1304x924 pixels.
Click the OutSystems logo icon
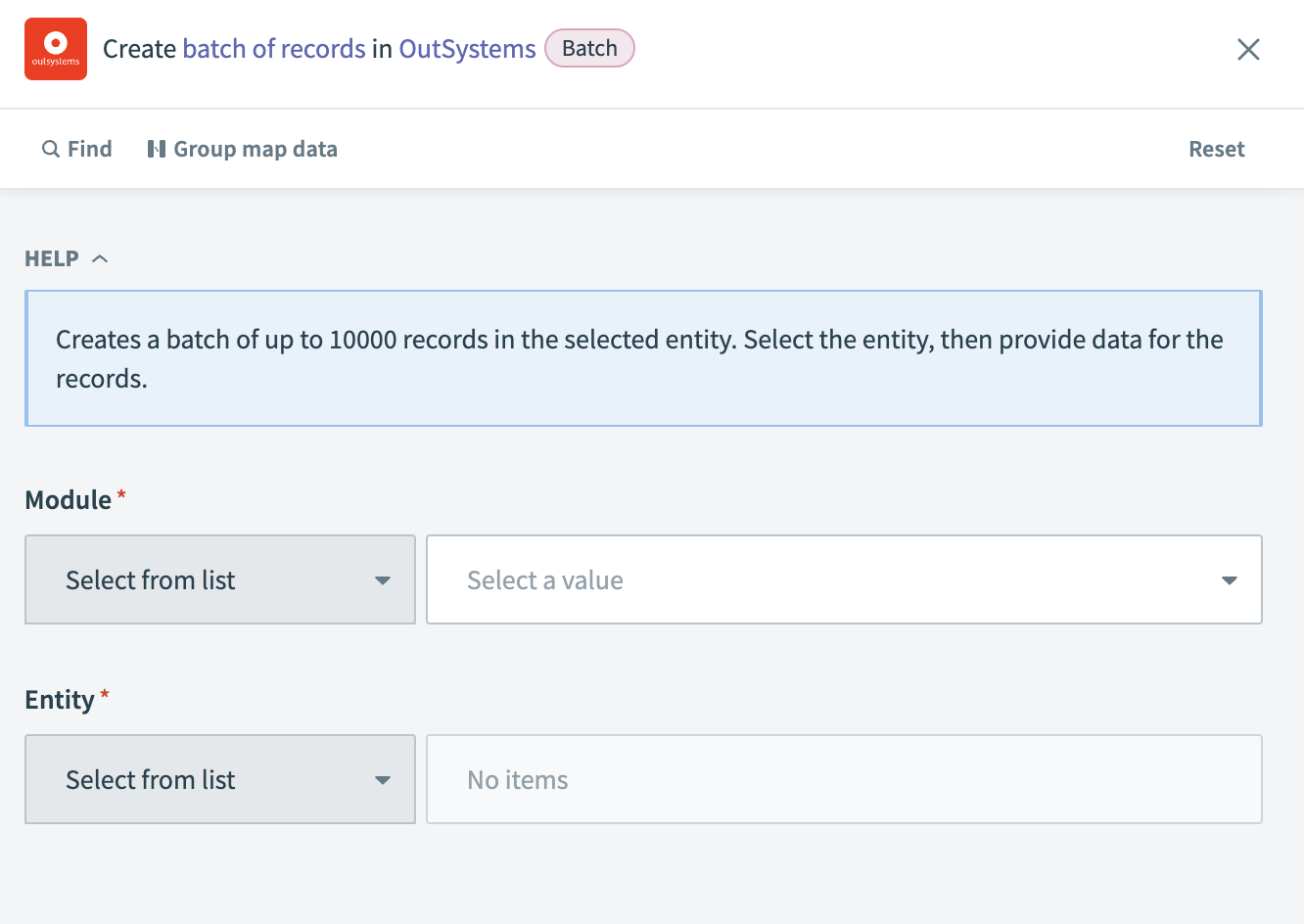tap(56, 48)
